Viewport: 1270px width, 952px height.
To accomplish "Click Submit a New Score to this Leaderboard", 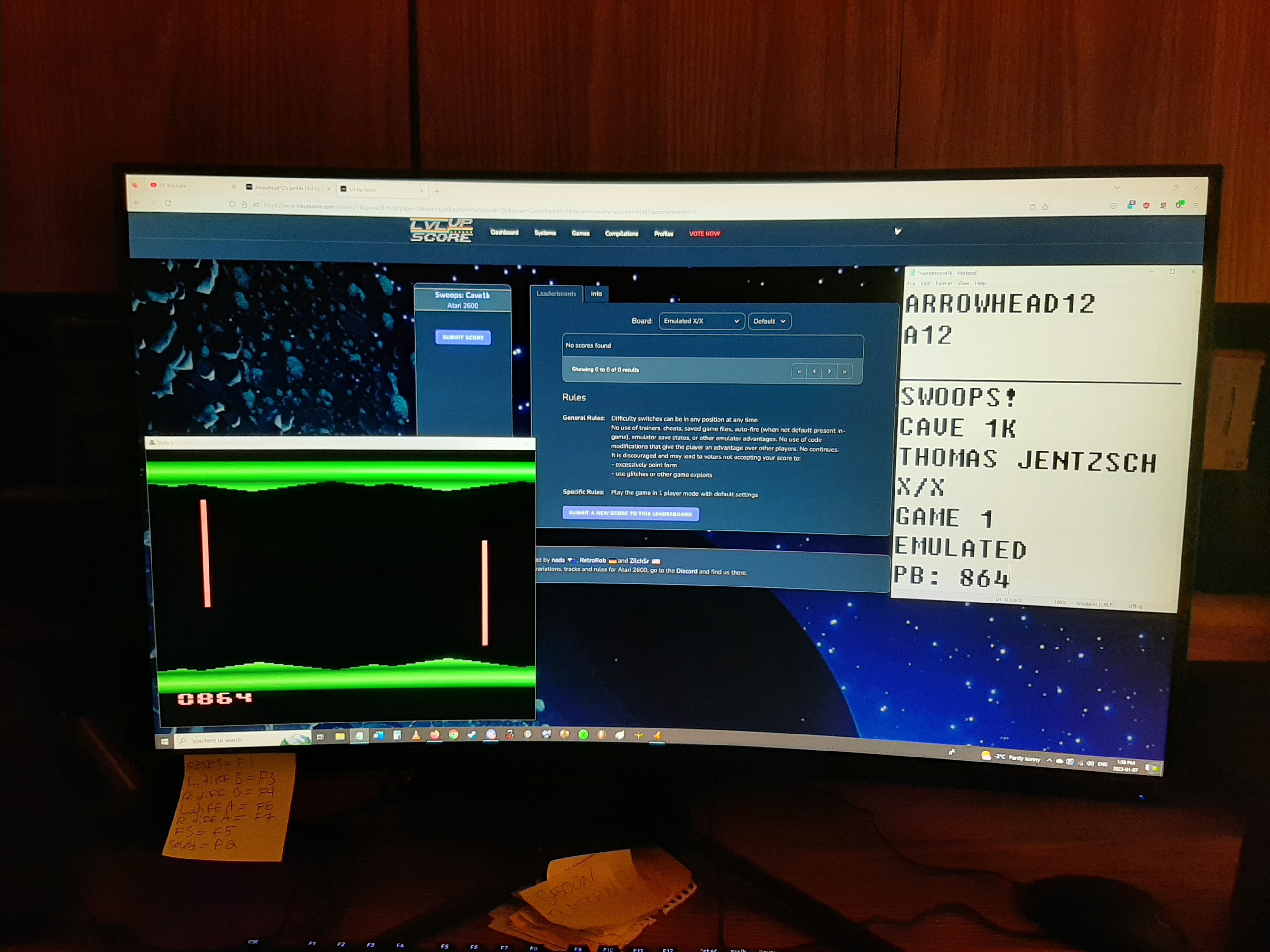I will 630,513.
